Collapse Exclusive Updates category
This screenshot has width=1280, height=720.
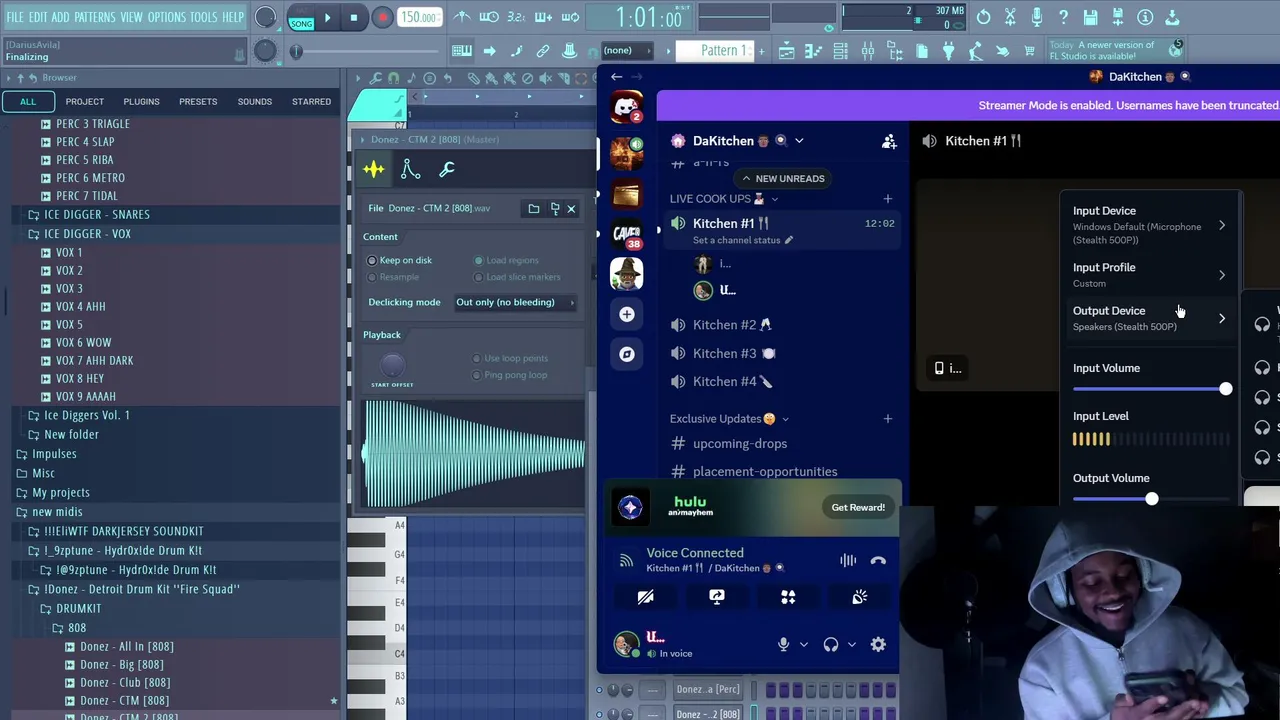(729, 419)
